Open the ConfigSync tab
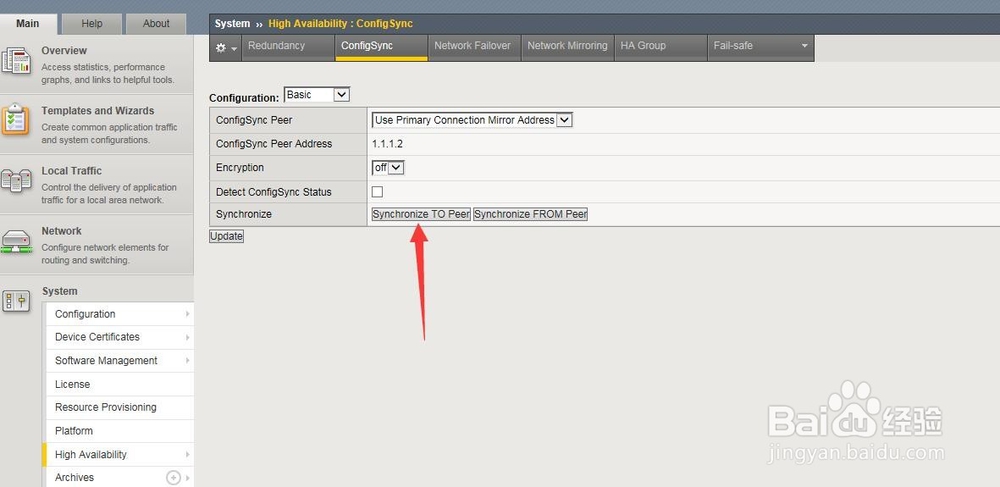This screenshot has height=487, width=1000. point(381,48)
